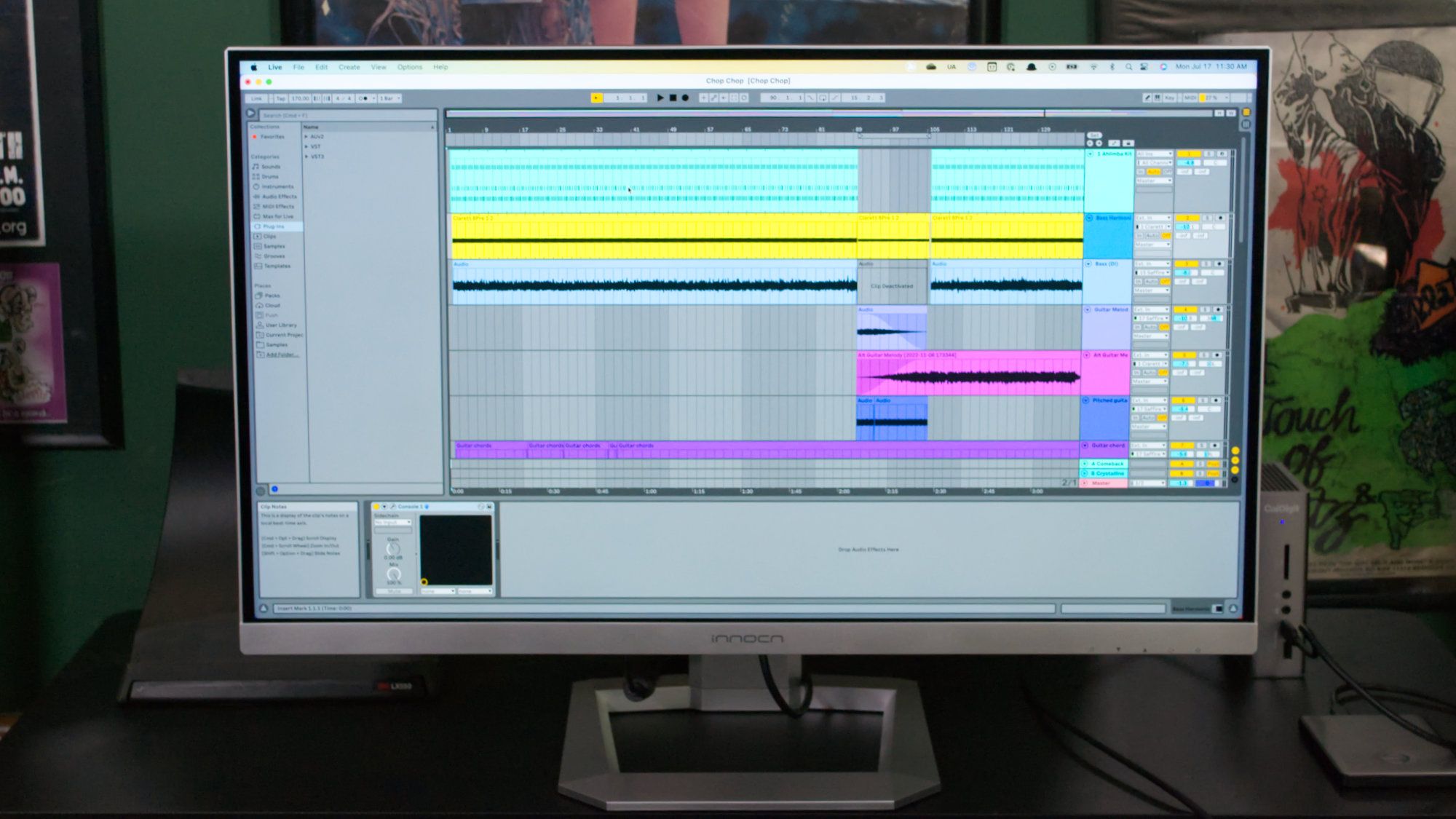Toggle the yellow Follow playback button

click(x=596, y=98)
